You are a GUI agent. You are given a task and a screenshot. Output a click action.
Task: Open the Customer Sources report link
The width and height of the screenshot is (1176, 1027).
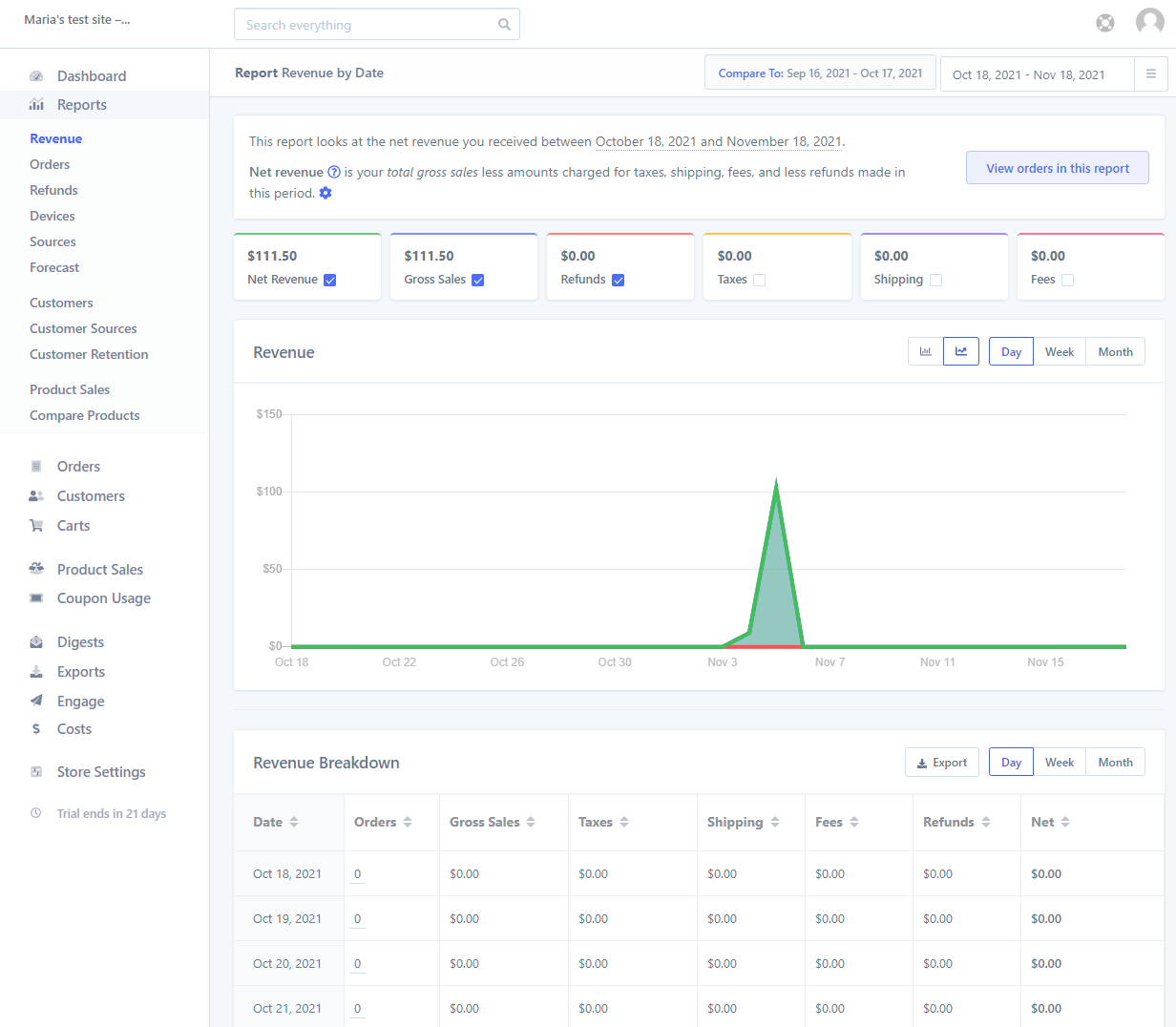pyautogui.click(x=83, y=328)
